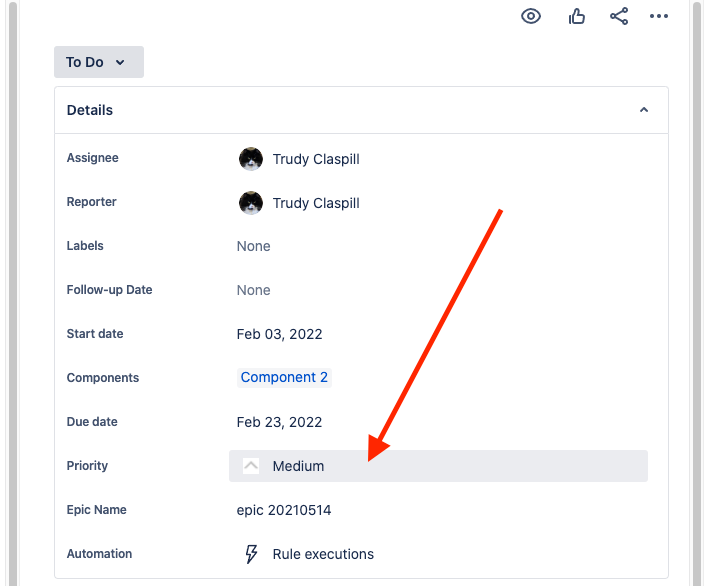Open the three-dot more actions menu

(x=658, y=16)
